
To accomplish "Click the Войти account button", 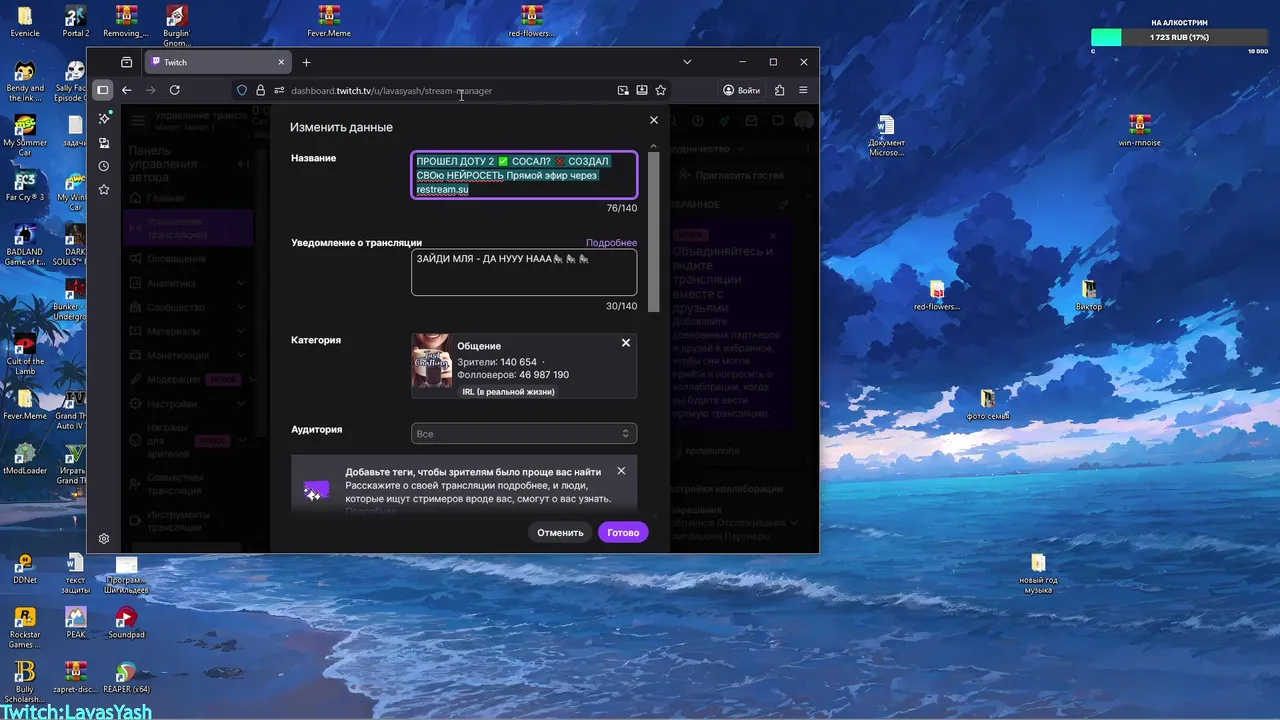I will pyautogui.click(x=742, y=90).
